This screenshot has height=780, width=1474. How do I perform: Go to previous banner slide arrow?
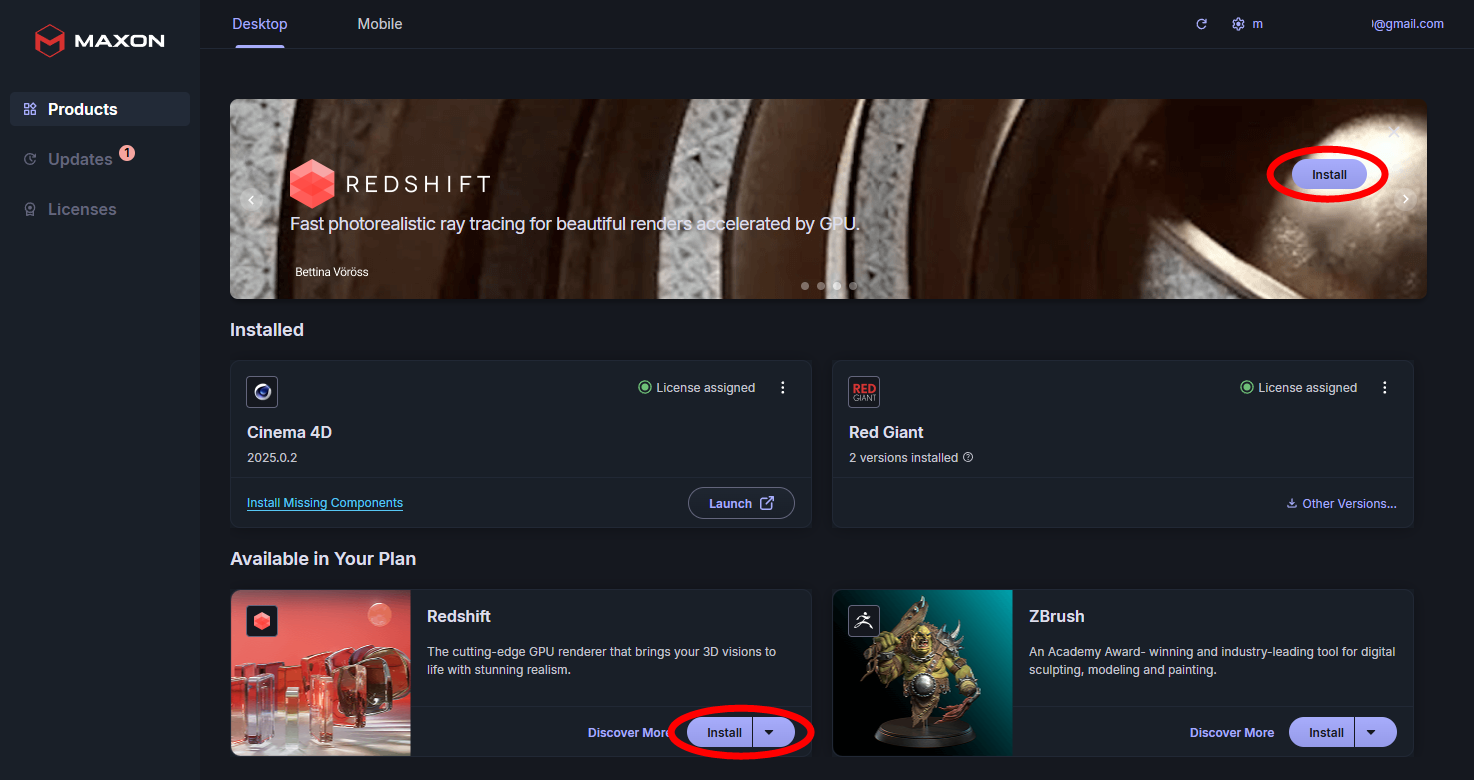[252, 199]
